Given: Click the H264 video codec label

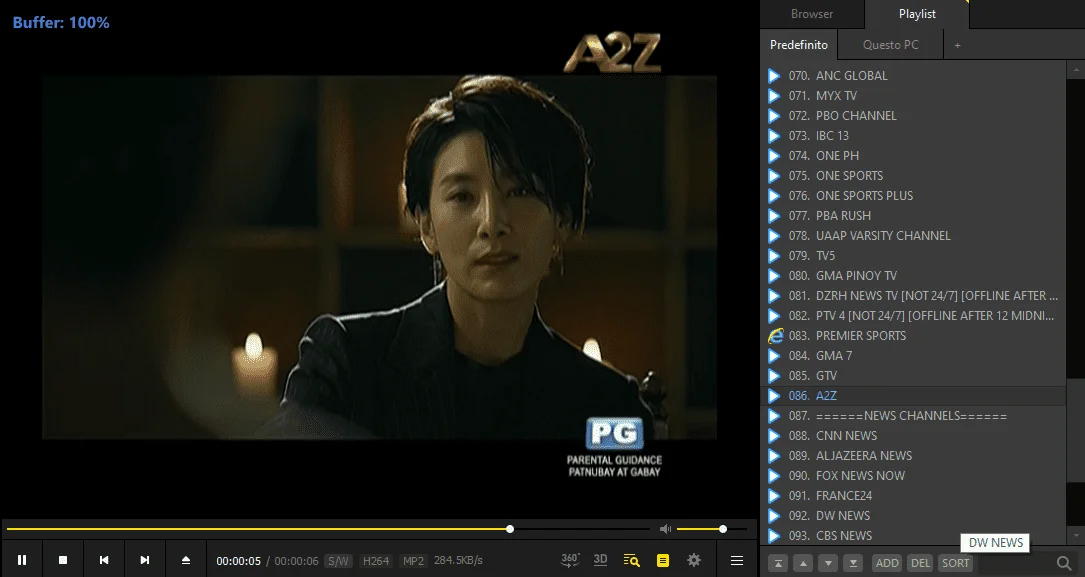Looking at the screenshot, I should click(x=376, y=561).
